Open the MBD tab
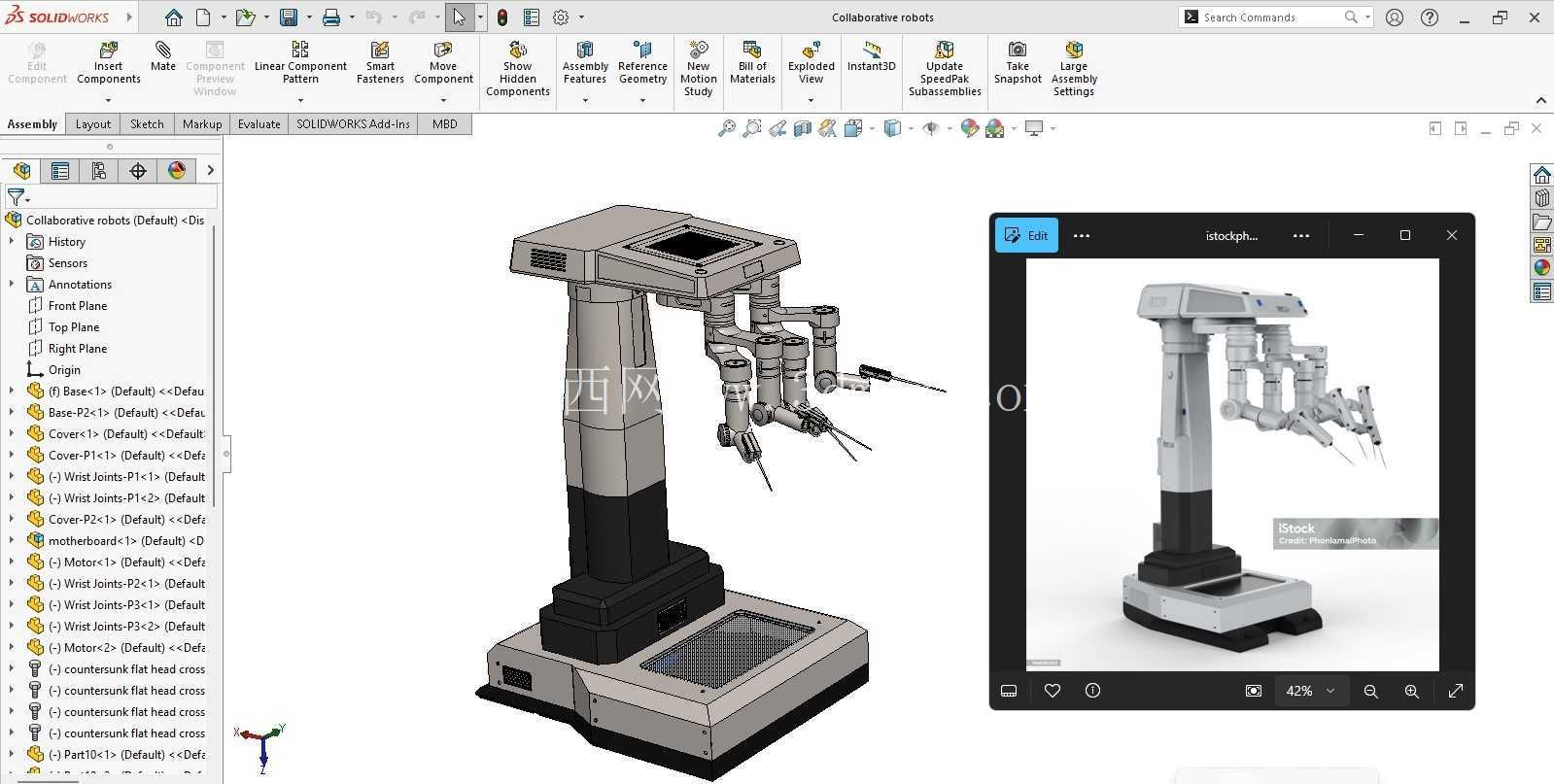This screenshot has height=784, width=1554. (445, 124)
